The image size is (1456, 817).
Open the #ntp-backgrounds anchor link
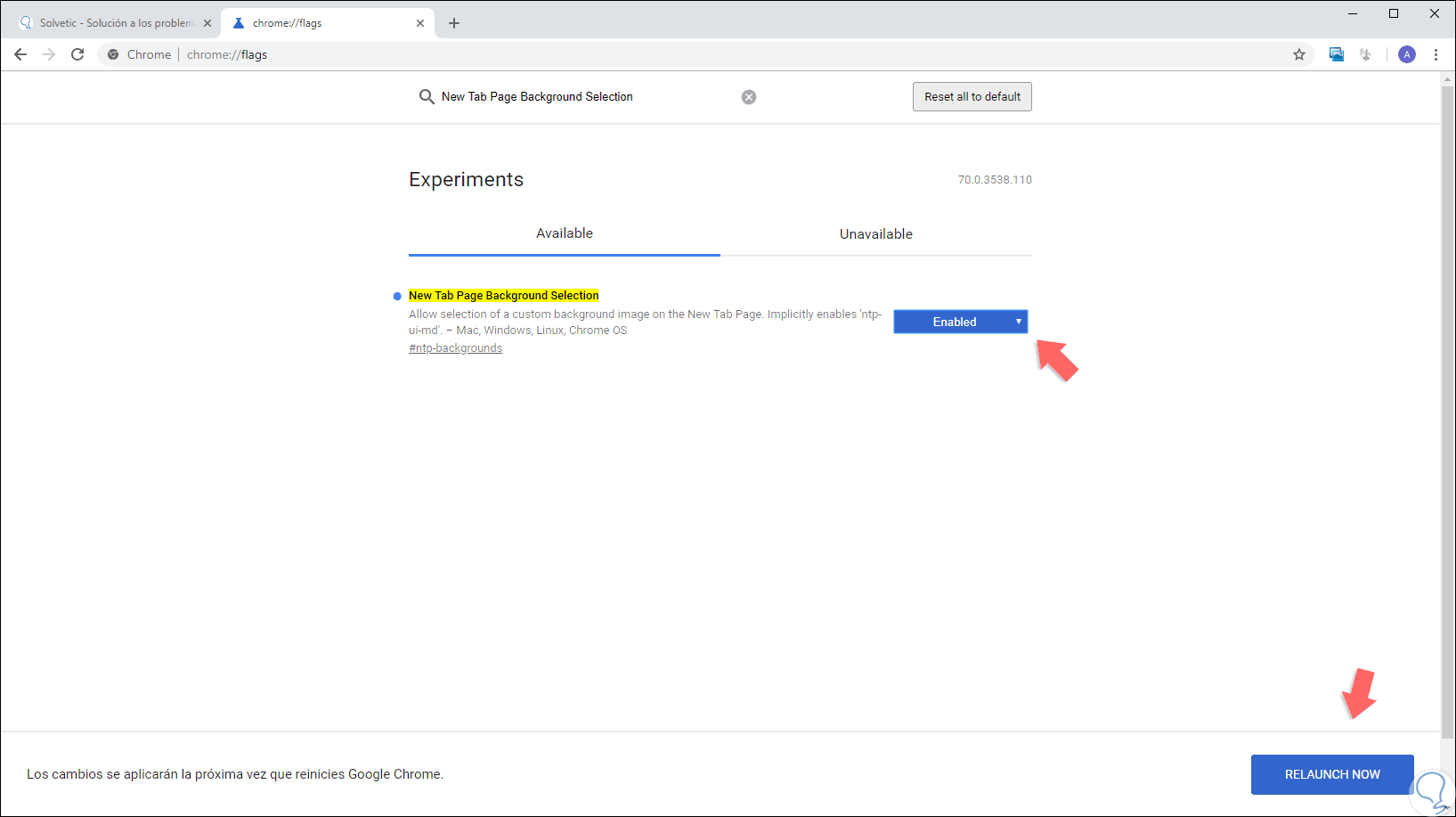(455, 348)
